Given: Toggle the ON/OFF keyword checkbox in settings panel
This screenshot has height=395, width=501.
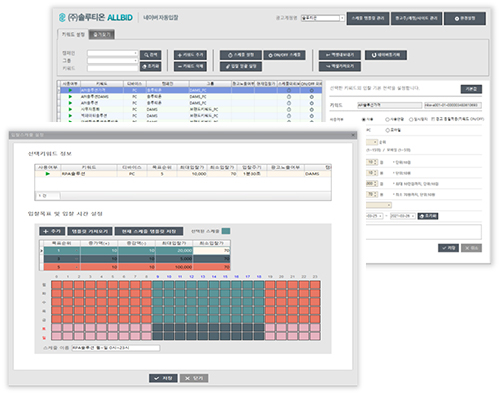Looking at the screenshot, I should pos(433,119).
